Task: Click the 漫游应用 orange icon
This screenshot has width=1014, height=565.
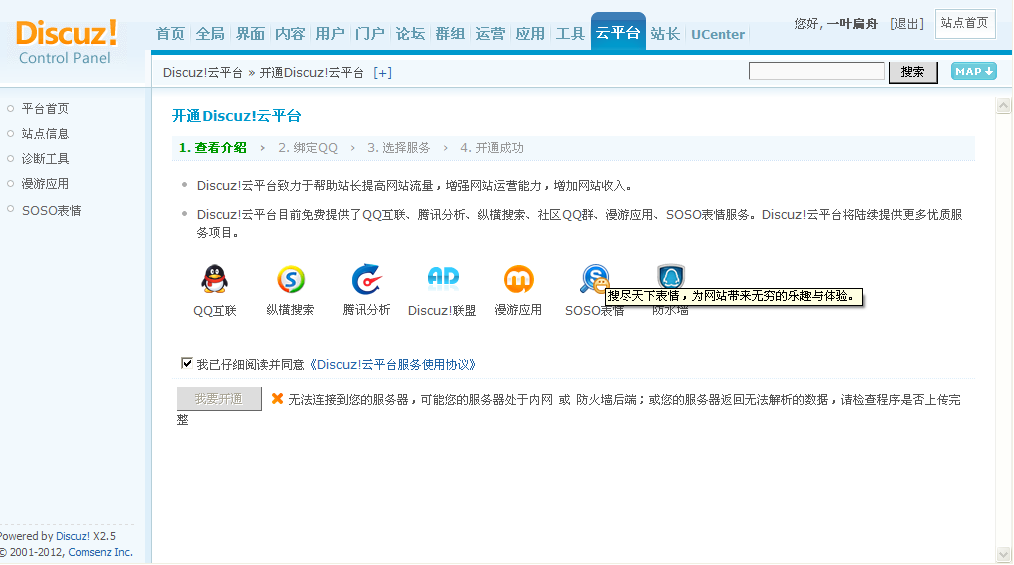Action: tap(519, 279)
